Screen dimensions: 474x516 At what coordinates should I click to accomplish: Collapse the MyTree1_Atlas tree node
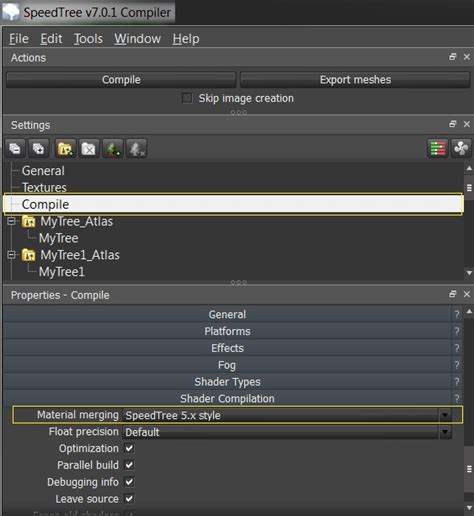coord(11,255)
